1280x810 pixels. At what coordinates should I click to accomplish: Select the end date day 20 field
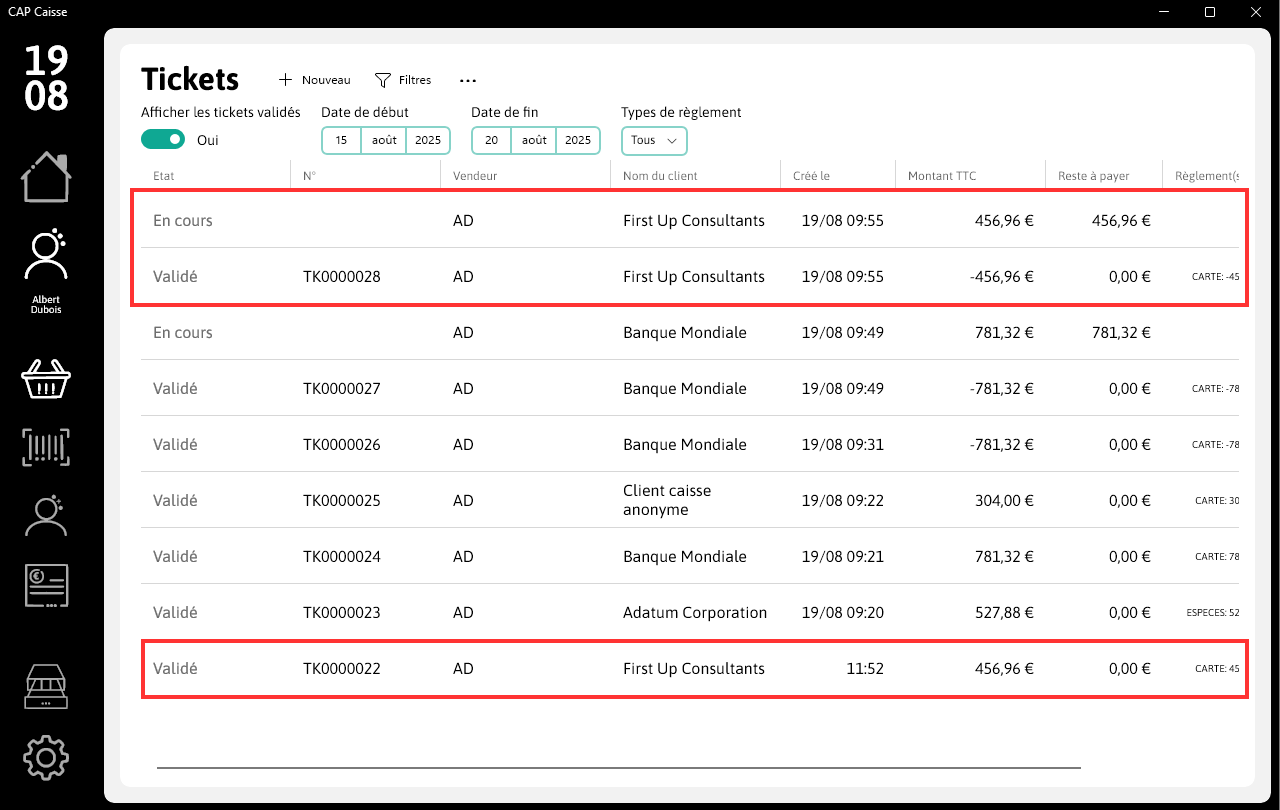coord(491,140)
